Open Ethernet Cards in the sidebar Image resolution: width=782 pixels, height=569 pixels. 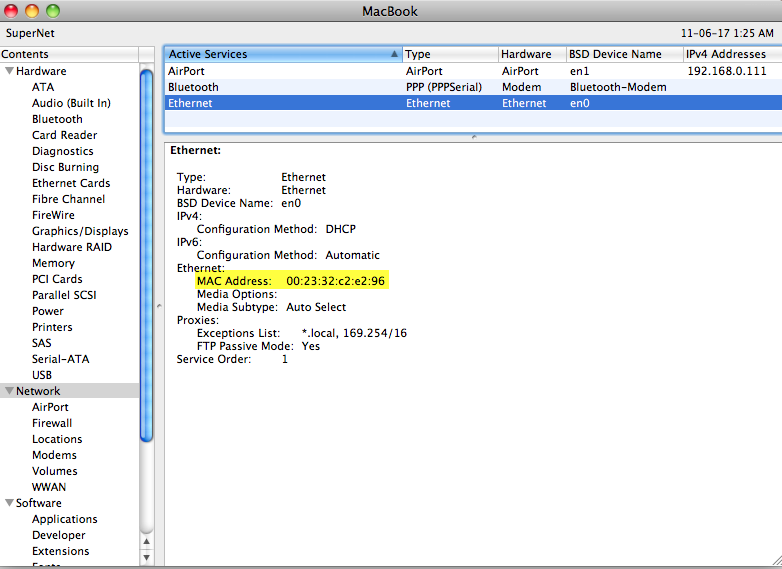click(71, 183)
